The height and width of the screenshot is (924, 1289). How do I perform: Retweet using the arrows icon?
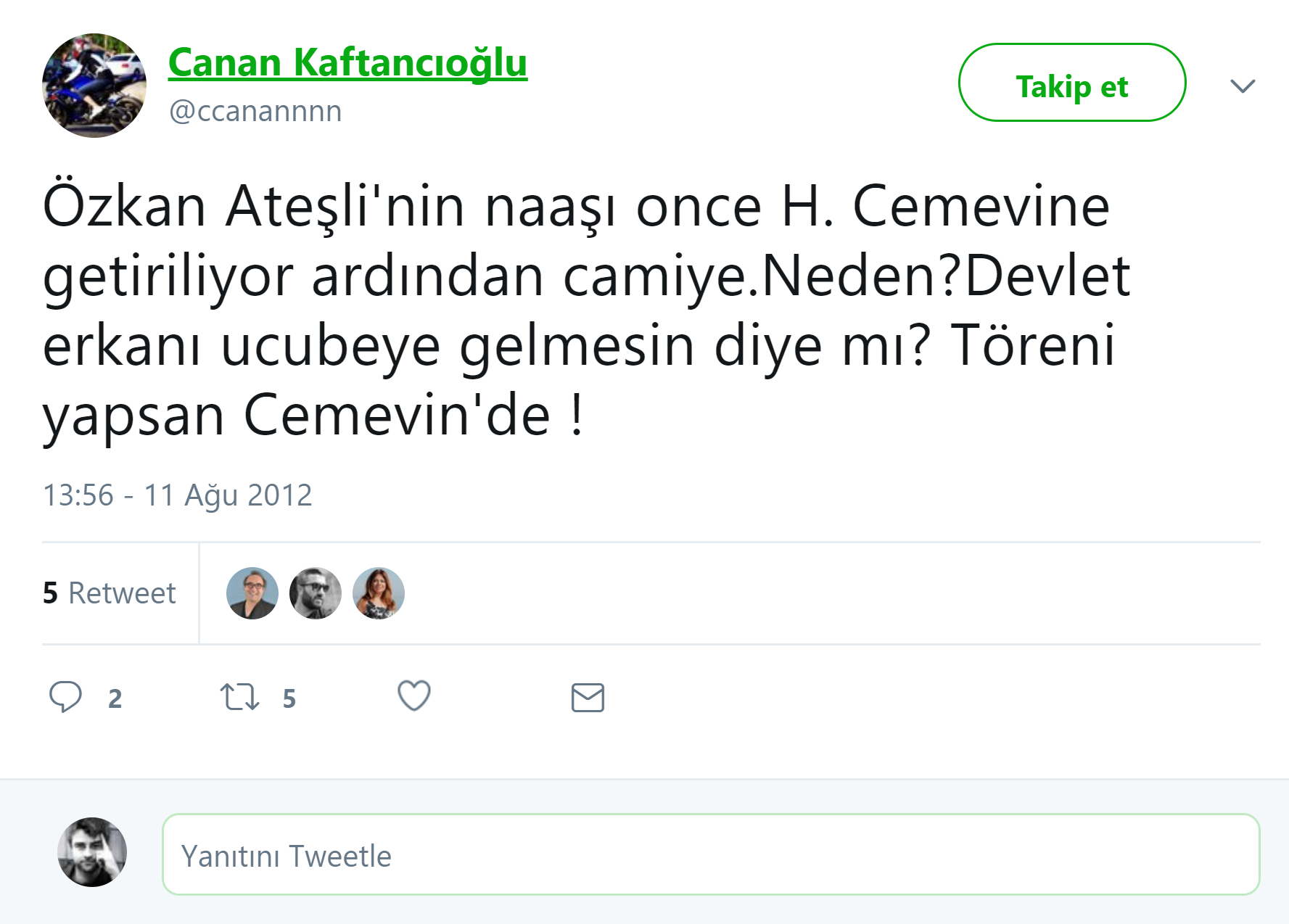(x=239, y=697)
